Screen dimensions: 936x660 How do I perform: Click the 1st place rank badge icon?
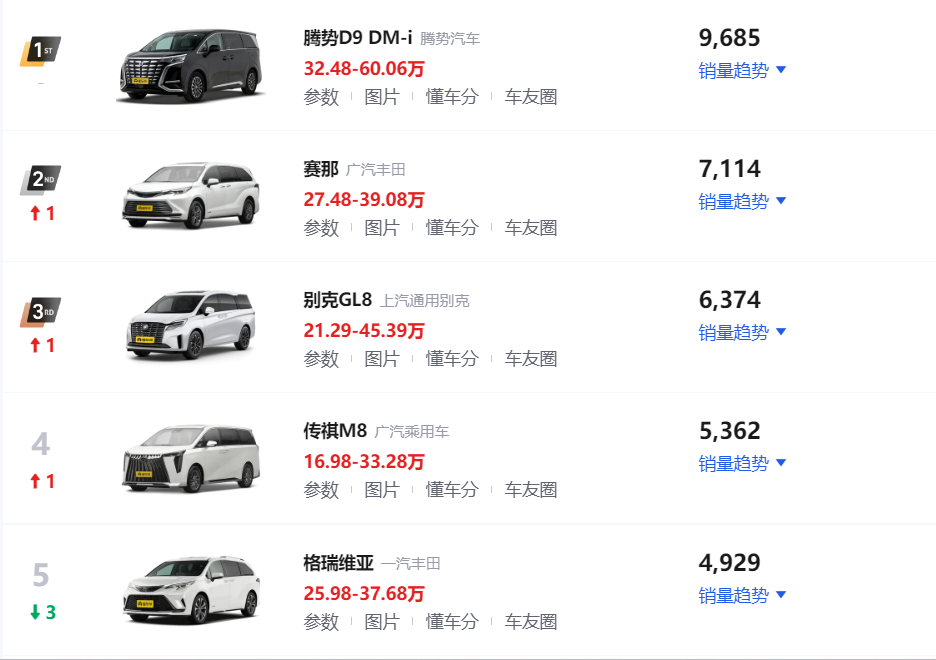point(40,50)
